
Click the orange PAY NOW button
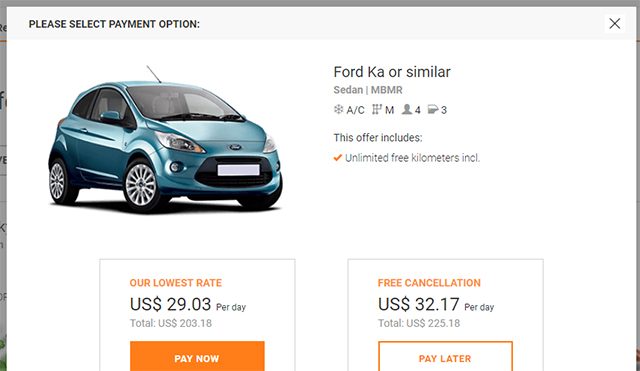pyautogui.click(x=197, y=356)
